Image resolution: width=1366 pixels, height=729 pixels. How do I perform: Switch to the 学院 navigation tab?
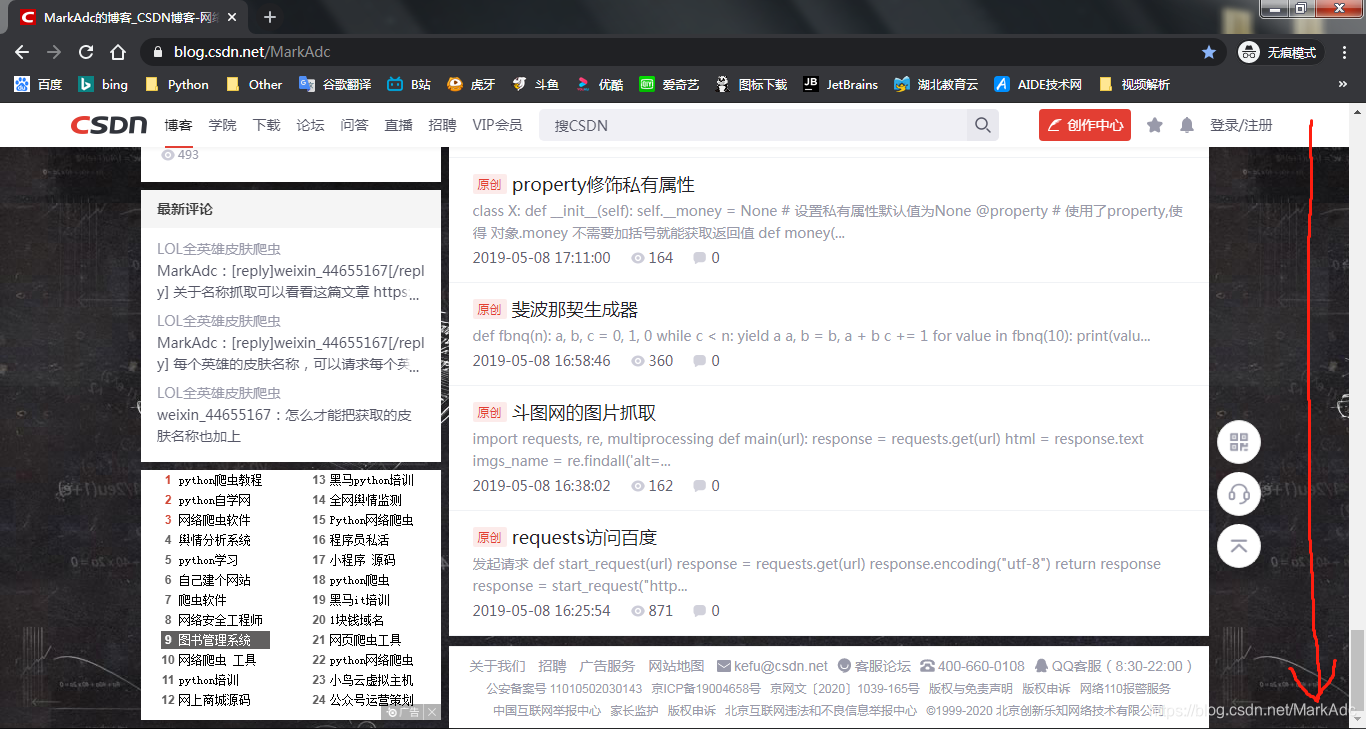(x=222, y=124)
